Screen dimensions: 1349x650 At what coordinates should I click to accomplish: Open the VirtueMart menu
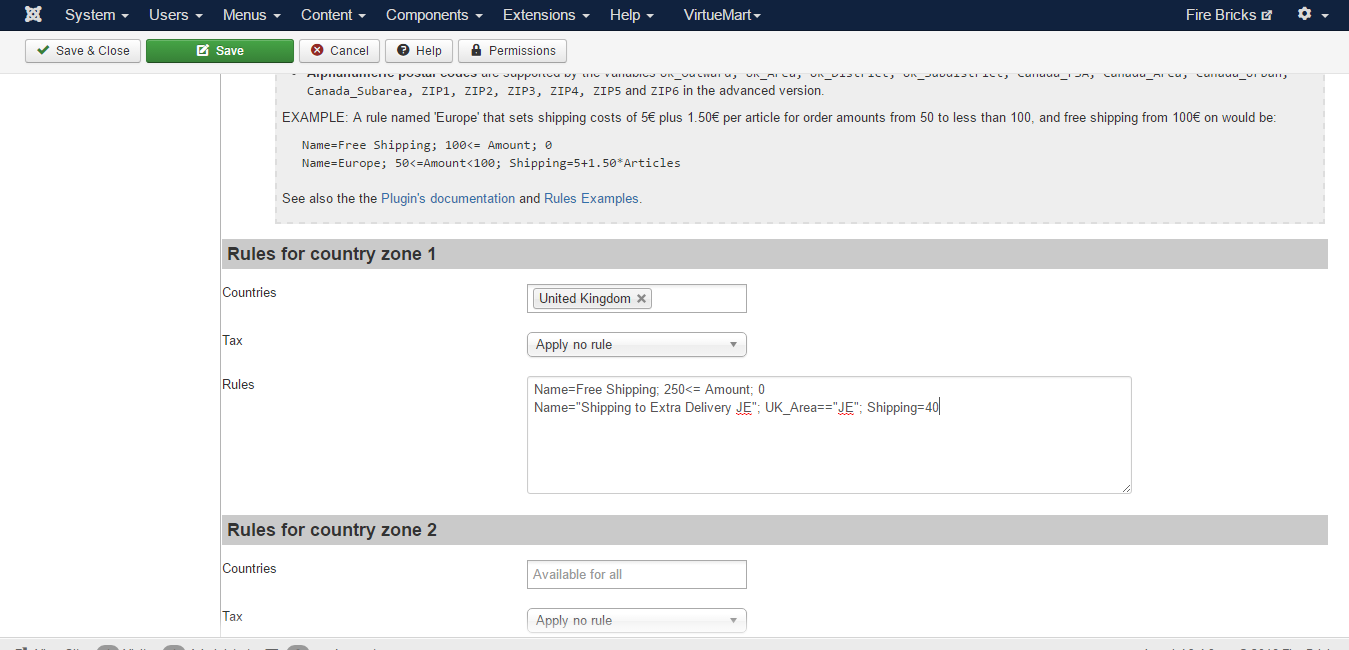pyautogui.click(x=721, y=15)
